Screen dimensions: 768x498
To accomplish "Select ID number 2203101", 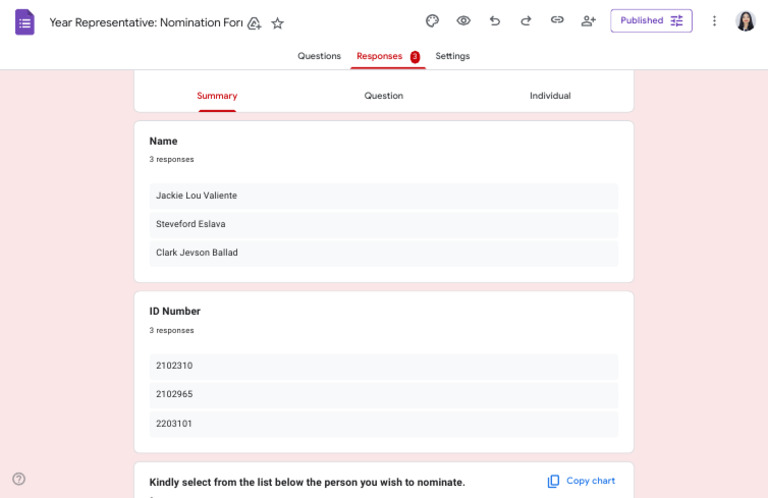I will [384, 424].
